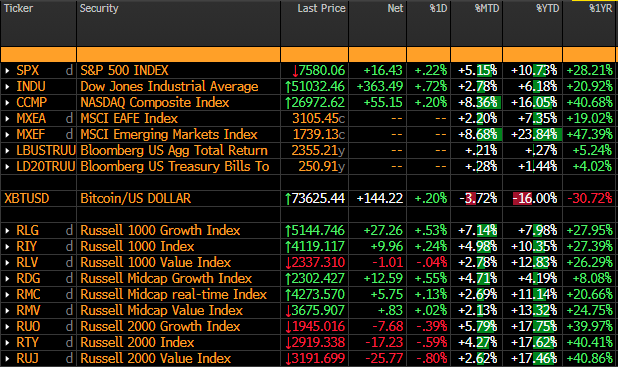
Task: Open NASDAQ Composite Index security
Action: 154,102
